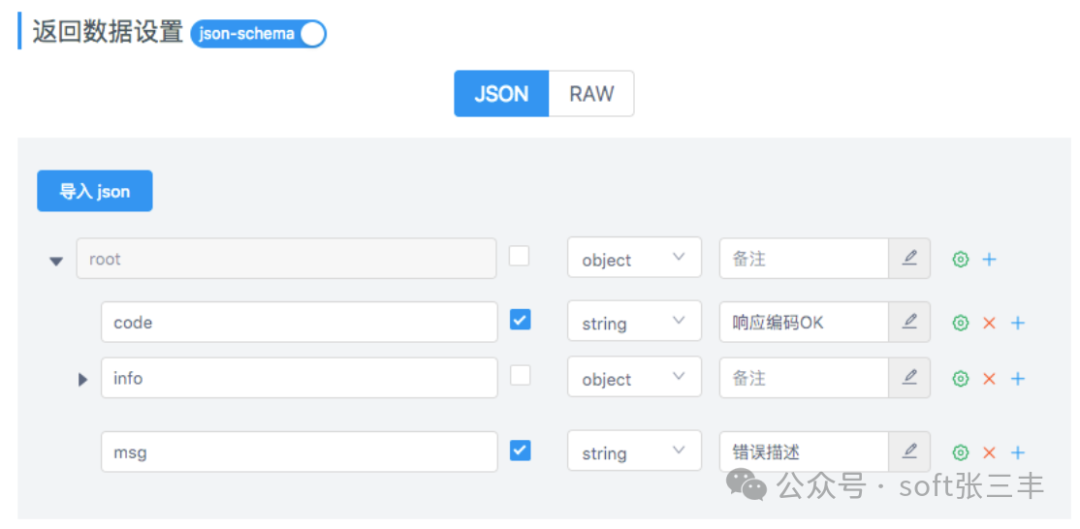Click the info row 备注 remark input
The image size is (1080, 529).
click(x=804, y=377)
